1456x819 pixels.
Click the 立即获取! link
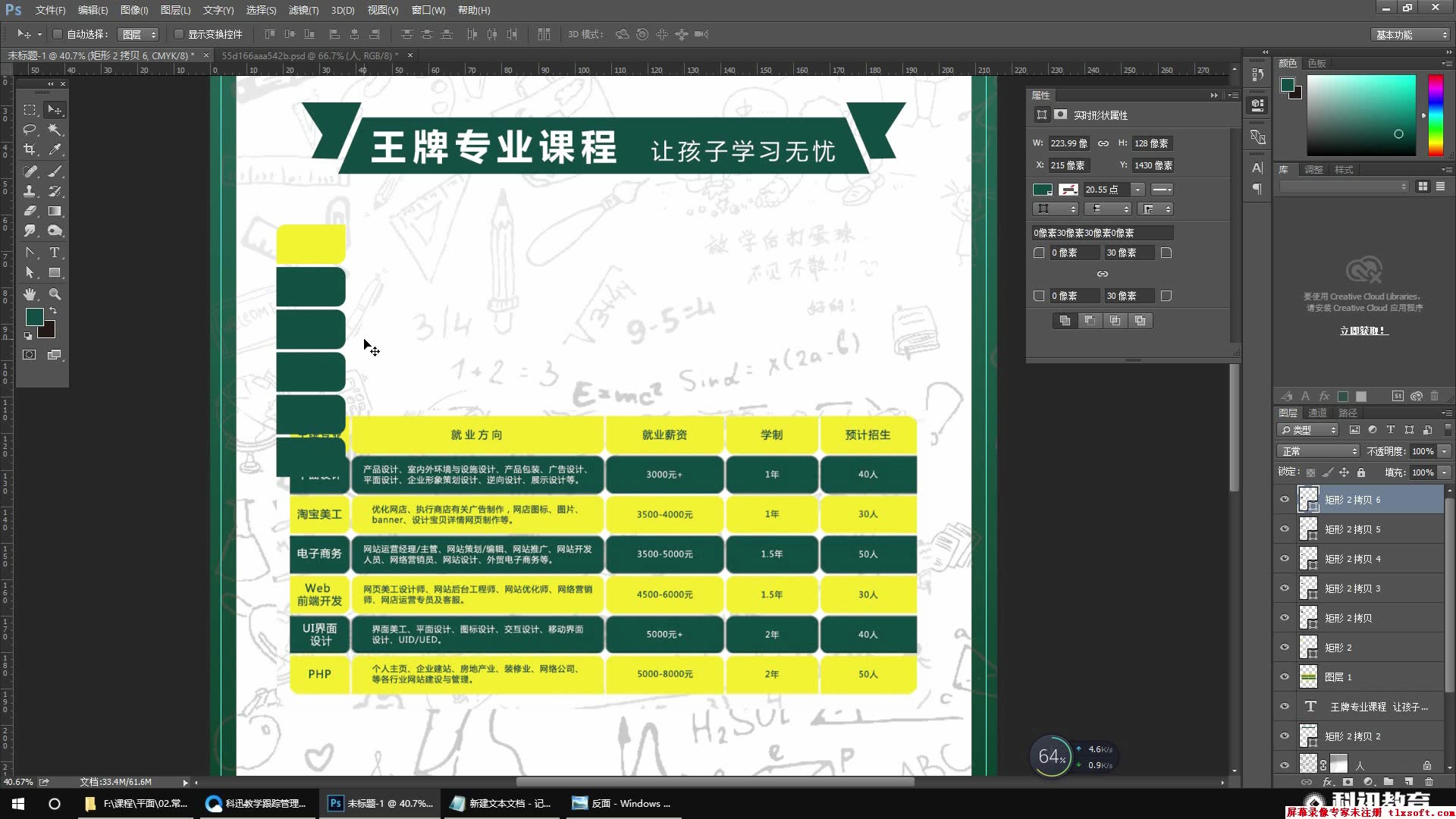1363,331
